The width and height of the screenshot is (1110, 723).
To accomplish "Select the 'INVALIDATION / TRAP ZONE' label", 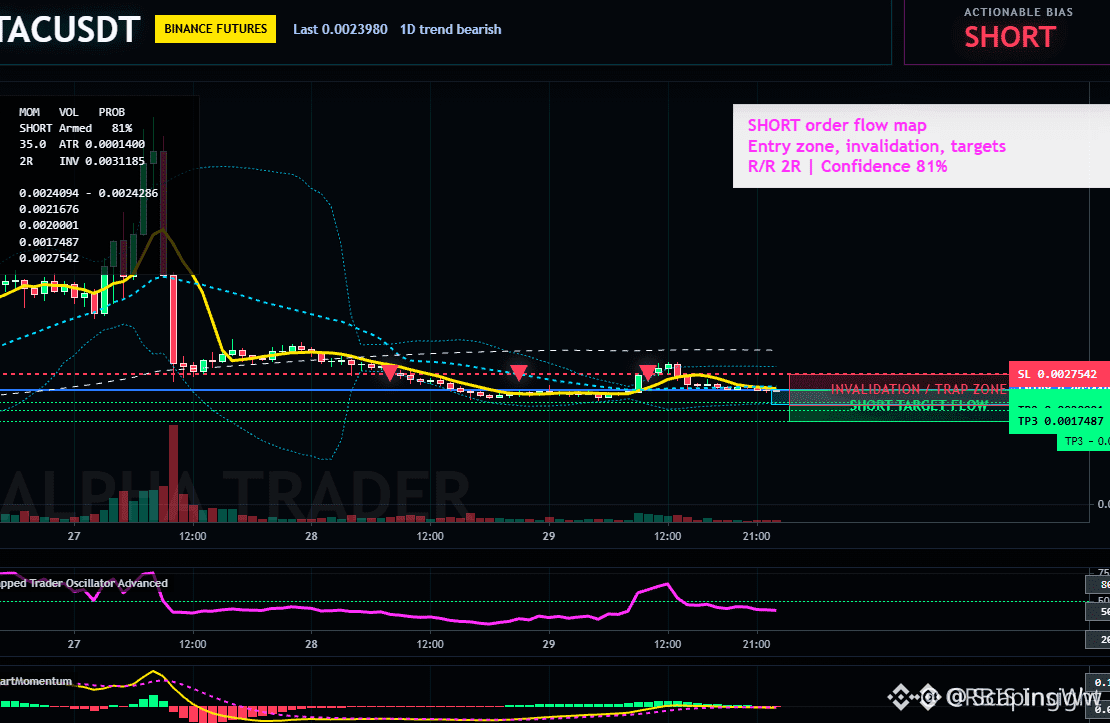I will 918,389.
